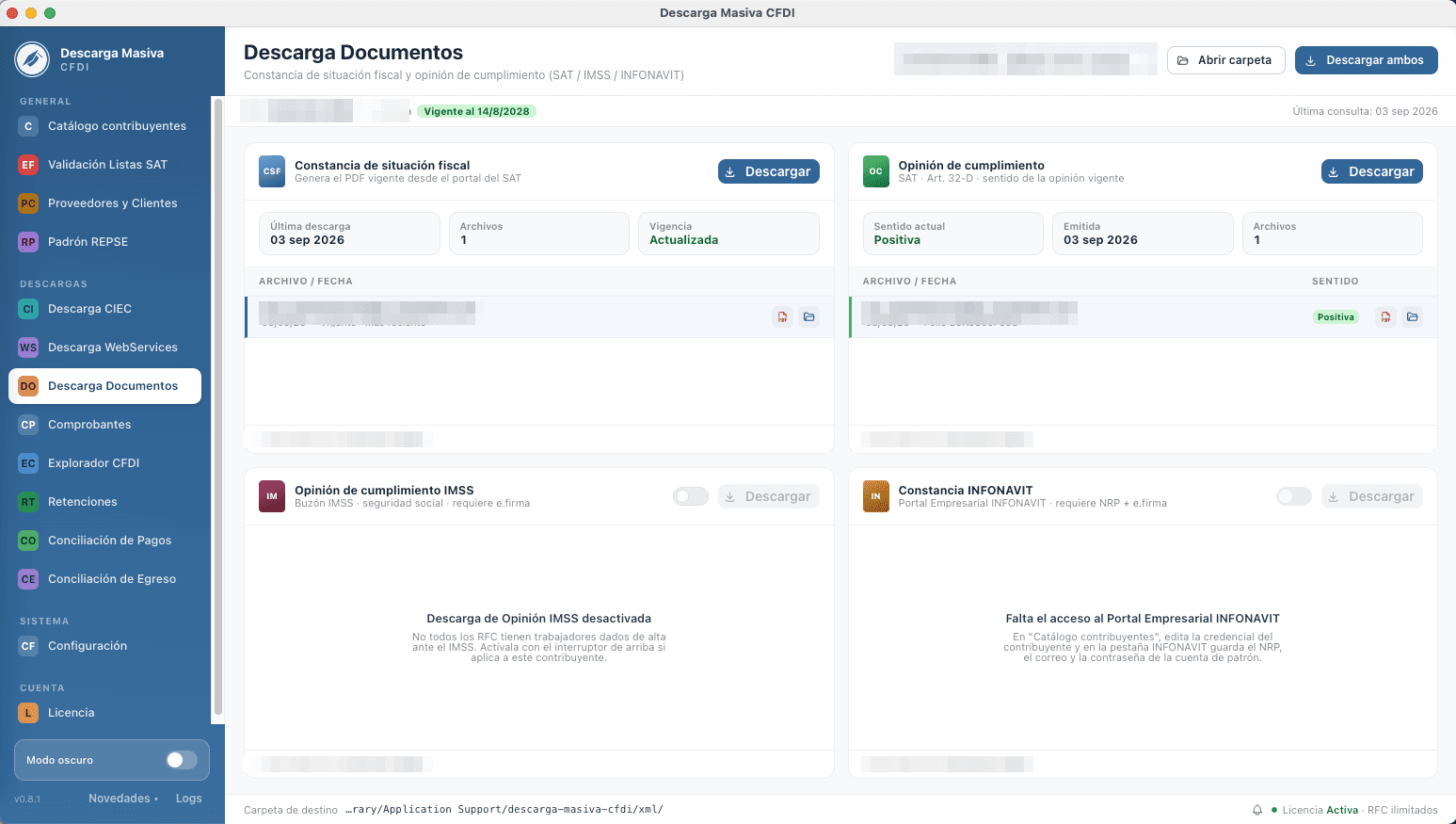The width and height of the screenshot is (1456, 824).
Task: Open the CP Comprobantes icon
Action: [x=28, y=425]
